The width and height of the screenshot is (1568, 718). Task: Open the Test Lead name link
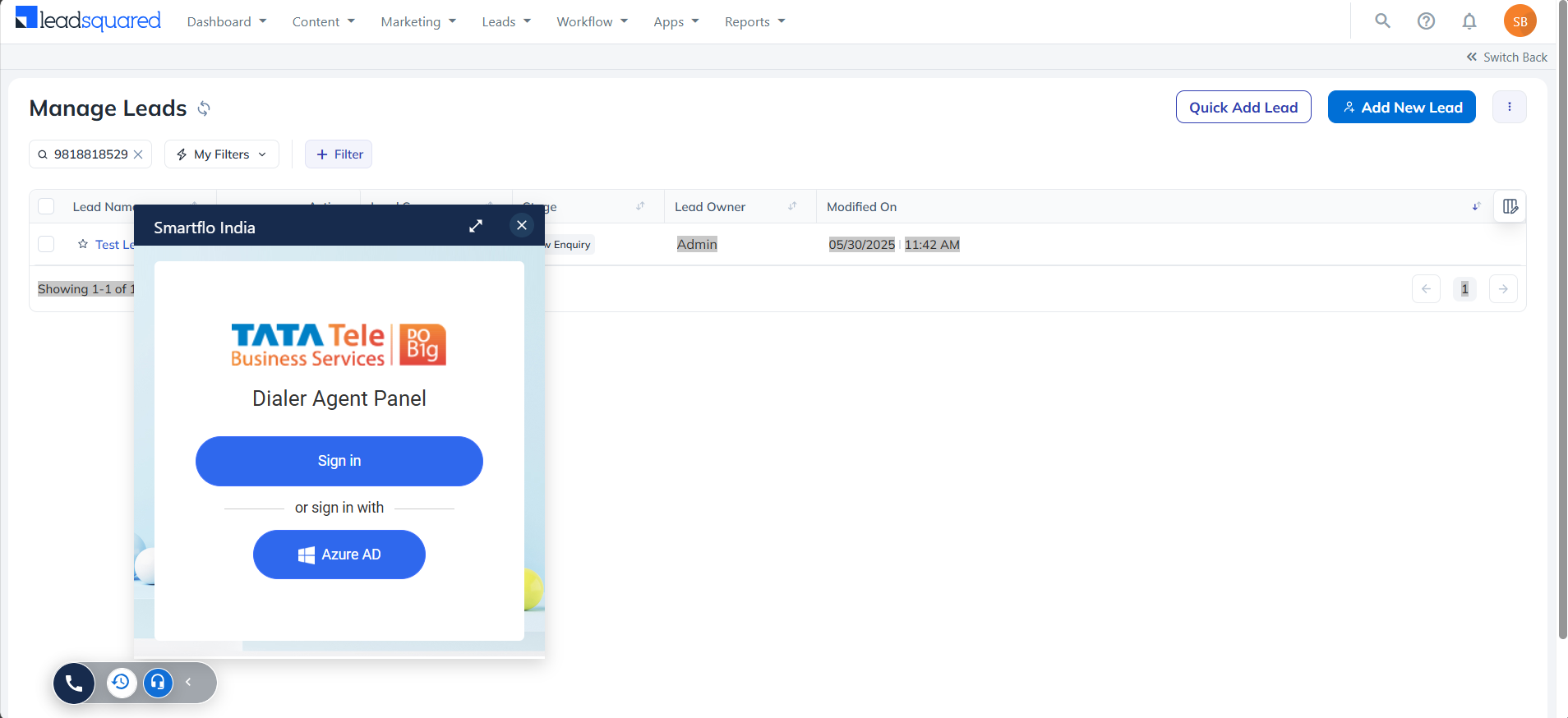[x=114, y=245]
